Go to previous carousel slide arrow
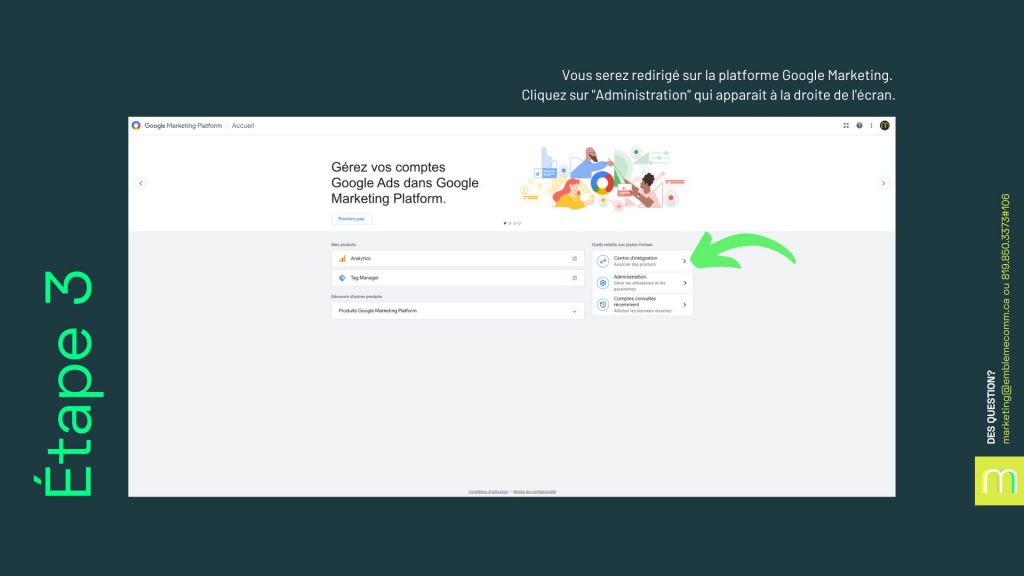1024x576 pixels. pos(140,184)
